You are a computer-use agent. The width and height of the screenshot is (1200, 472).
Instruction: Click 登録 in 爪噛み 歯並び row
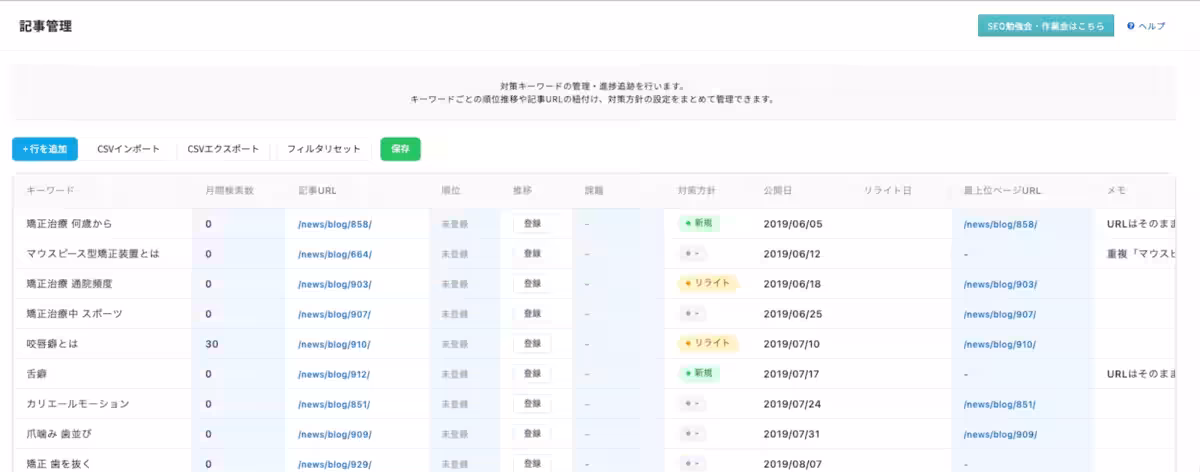click(532, 434)
